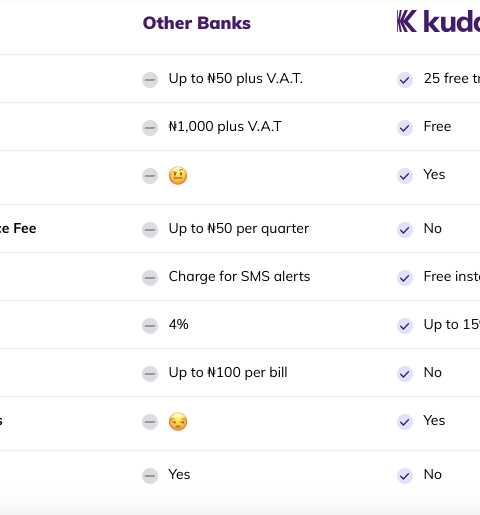Image resolution: width=480 pixels, height=515 pixels.
Task: Click the Other Banks column heading
Action: pyautogui.click(x=197, y=23)
